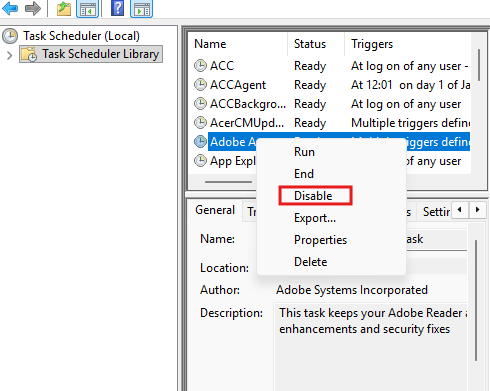Image resolution: width=490 pixels, height=391 pixels.
Task: Click ACC's 'At log on of any user -' trigger
Action: [410, 66]
